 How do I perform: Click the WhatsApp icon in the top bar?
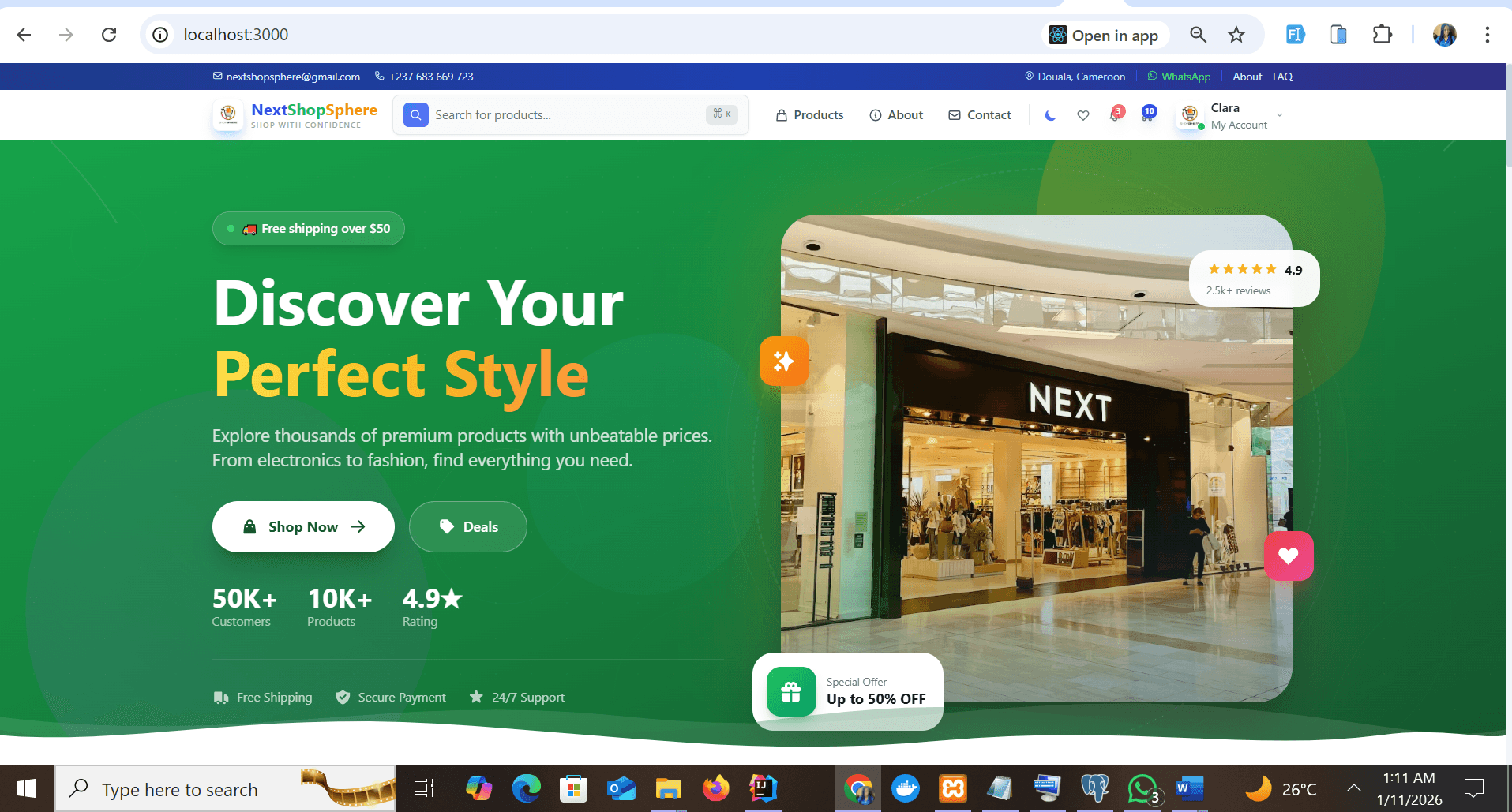tap(1154, 76)
